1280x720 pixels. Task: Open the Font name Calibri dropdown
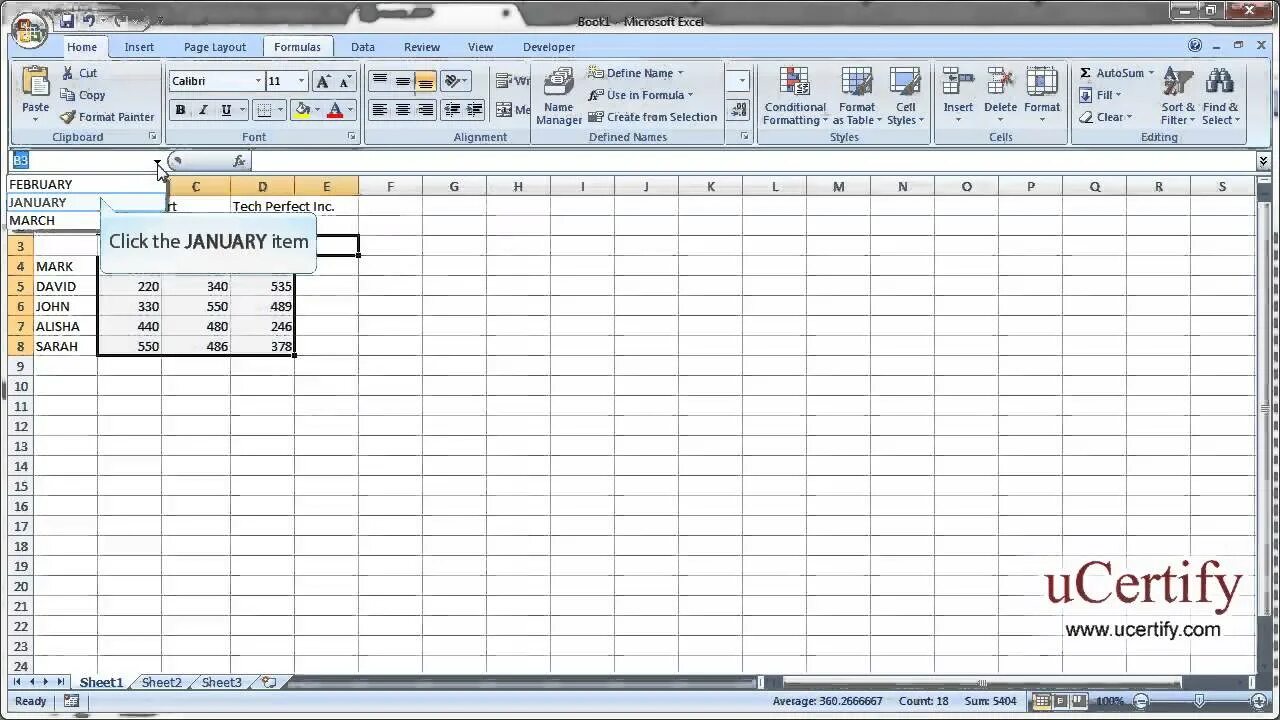[x=258, y=81]
